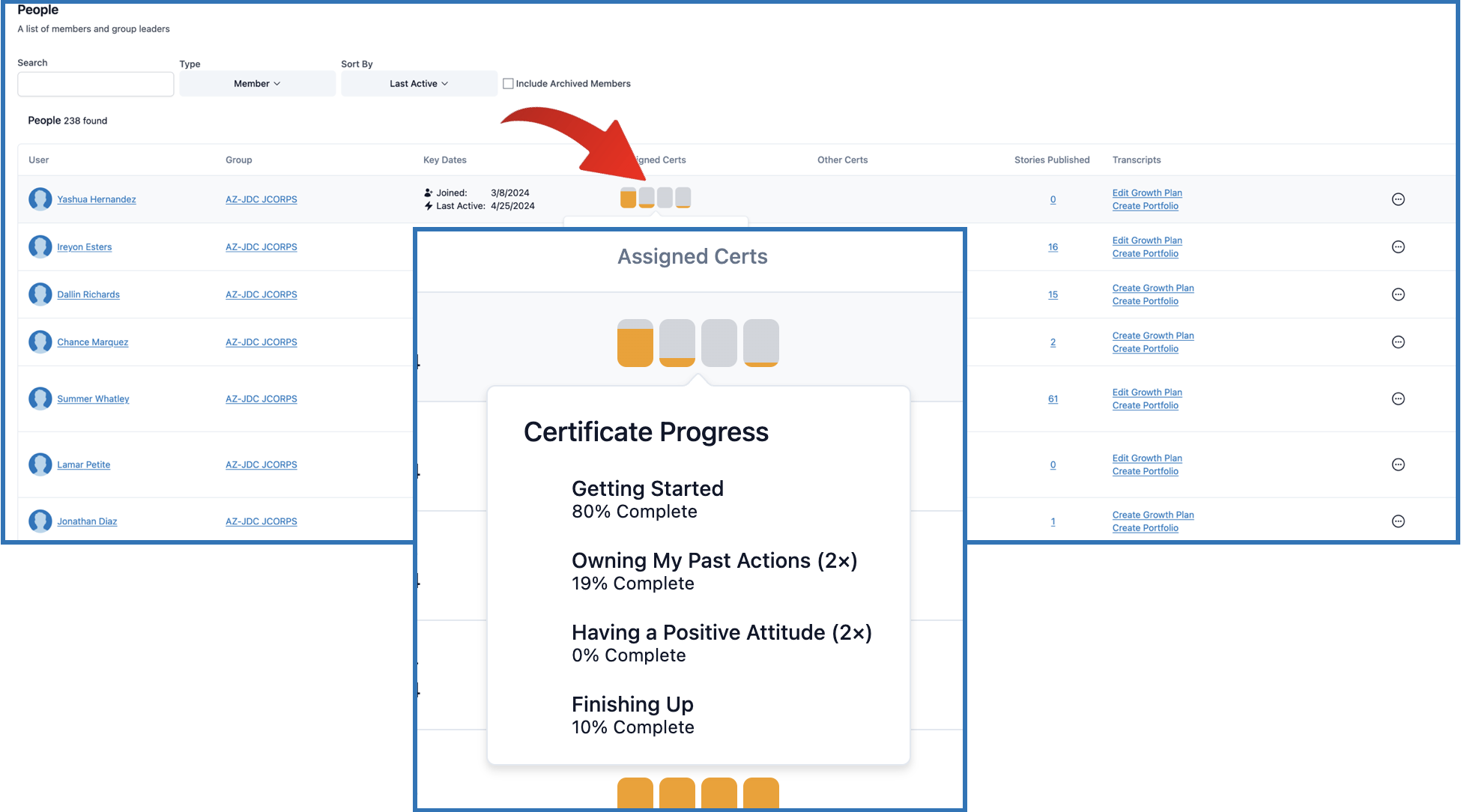Viewport: 1461px width, 812px height.
Task: Open the Member type dropdown
Action: tap(257, 84)
